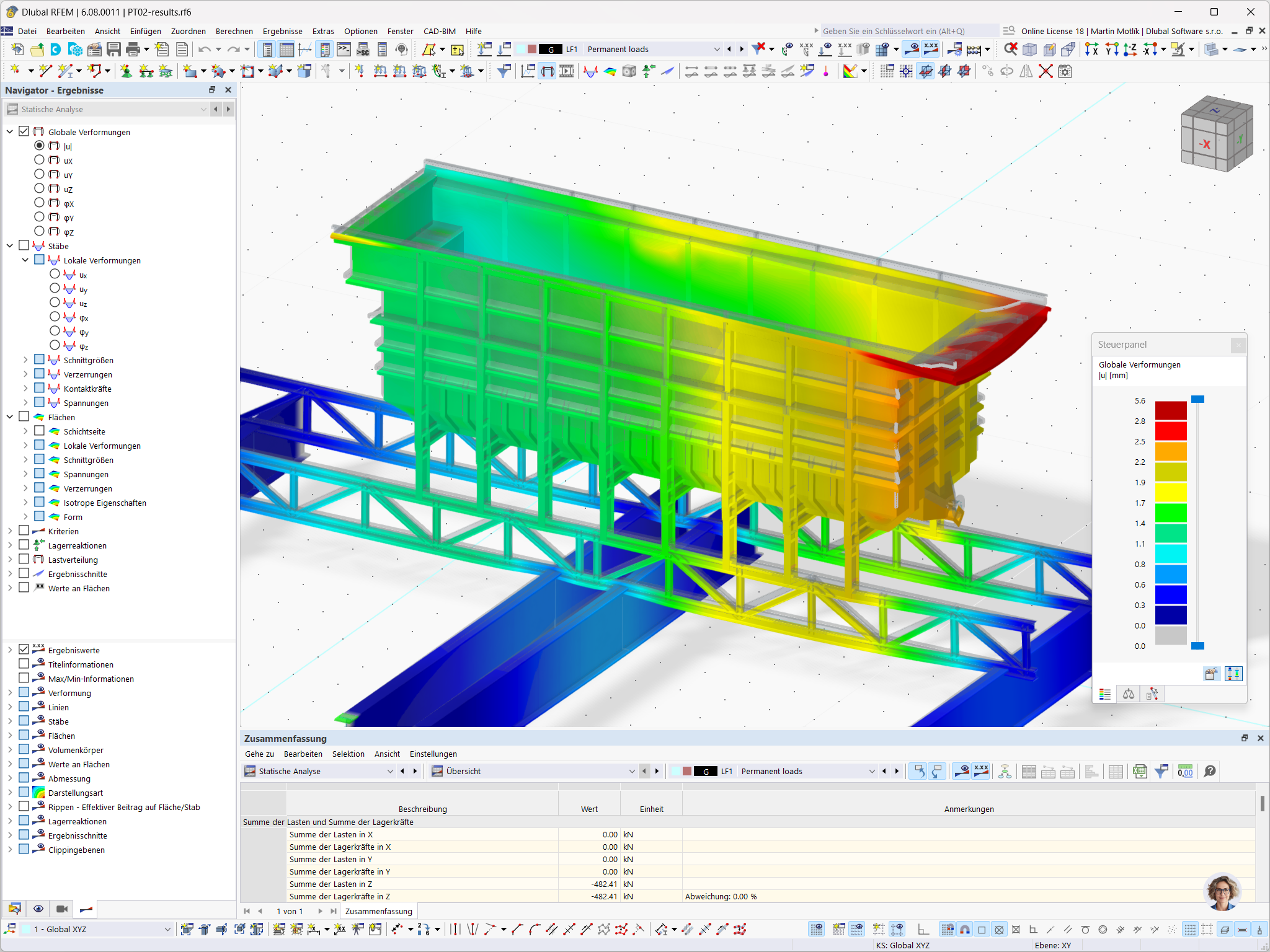This screenshot has height=952, width=1270.
Task: Select the Undo icon in the toolbar
Action: (205, 50)
